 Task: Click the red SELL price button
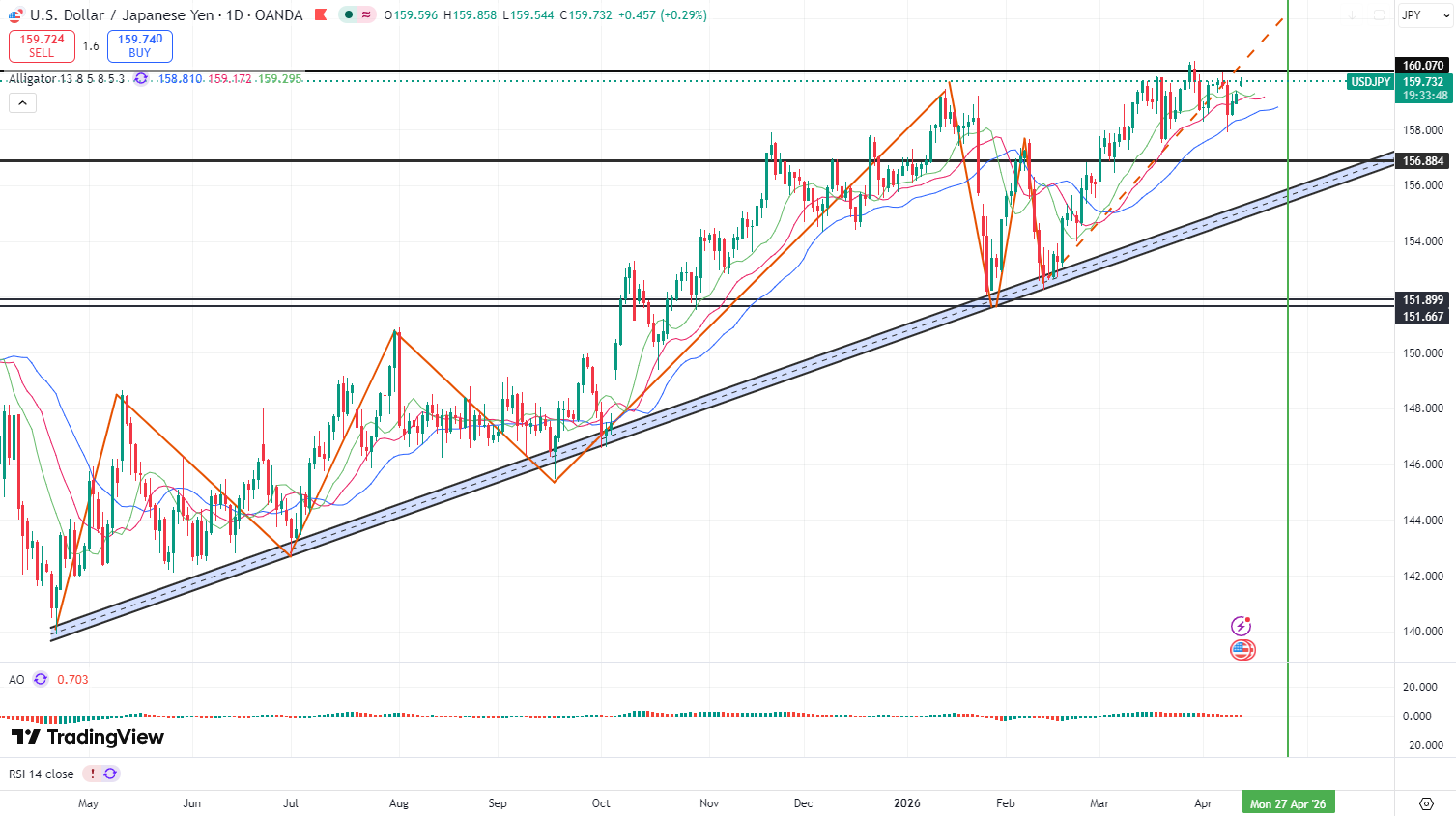tap(42, 46)
